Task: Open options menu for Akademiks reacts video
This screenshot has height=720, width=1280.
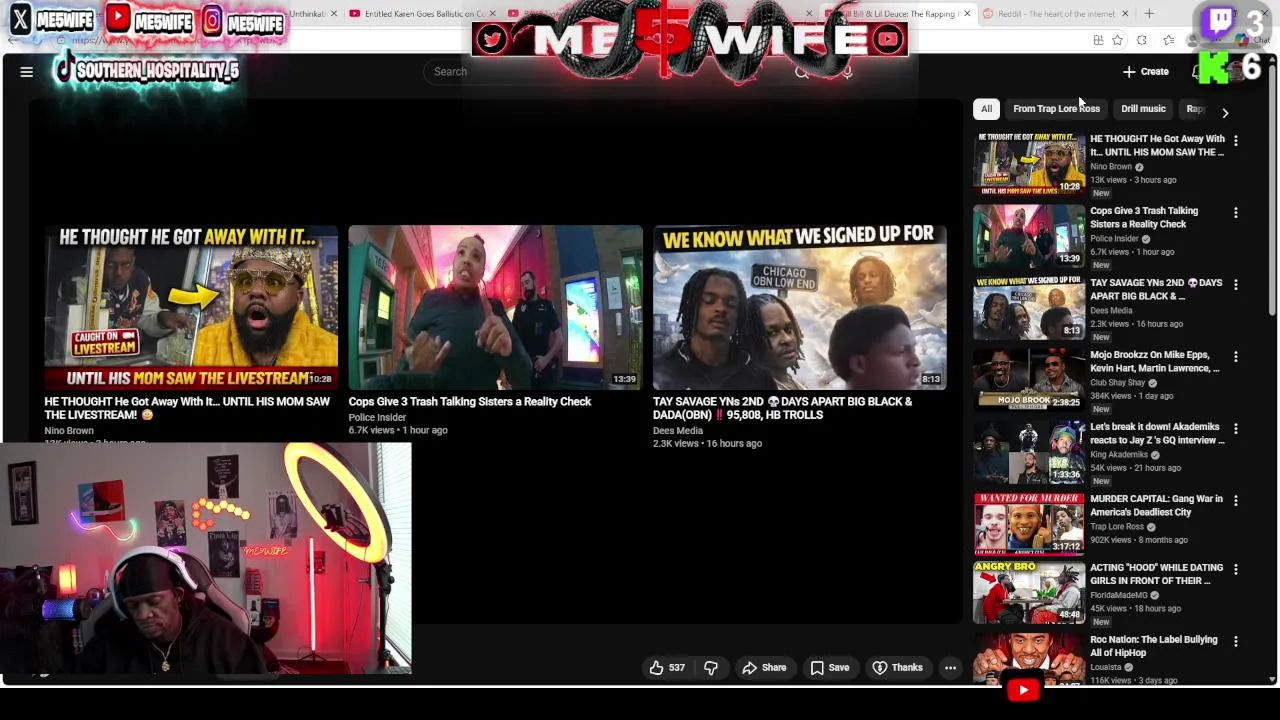Action: [1236, 429]
